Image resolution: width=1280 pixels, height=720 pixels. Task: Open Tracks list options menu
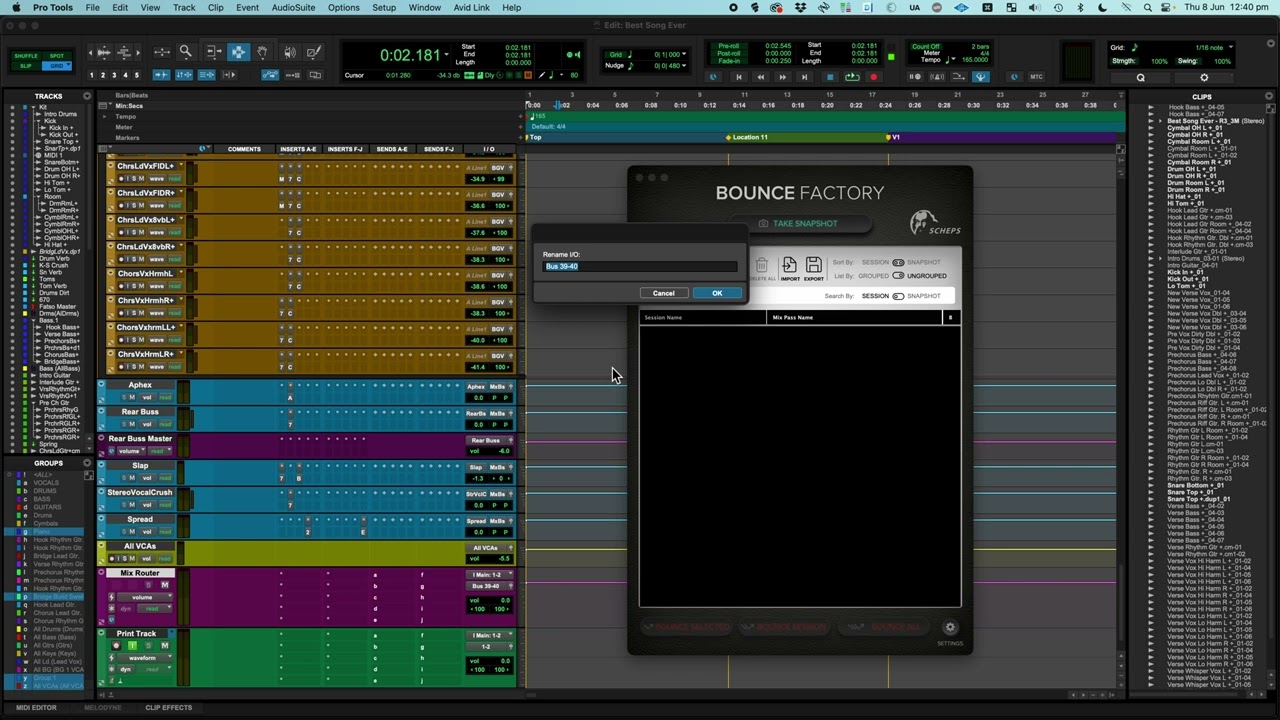coord(87,96)
